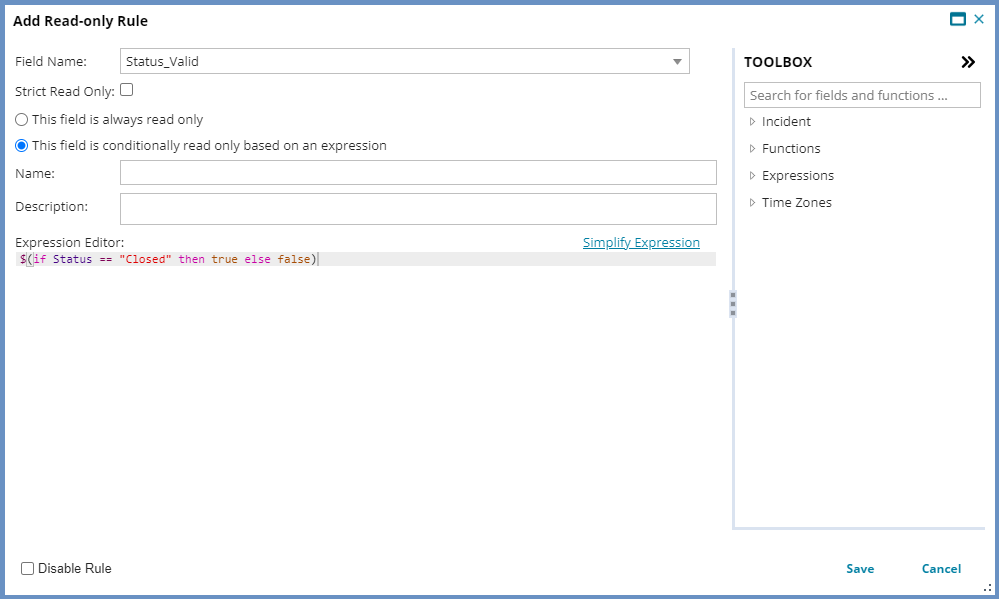Click the splitter handle beside the toolbox
Screen dimensions: 999x599
(x=733, y=304)
